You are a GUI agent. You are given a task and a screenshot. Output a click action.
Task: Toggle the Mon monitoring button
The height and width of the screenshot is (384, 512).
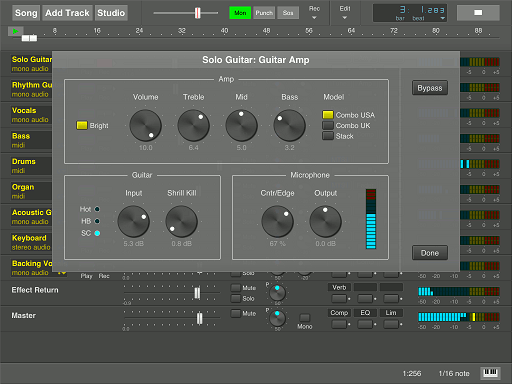[x=240, y=13]
